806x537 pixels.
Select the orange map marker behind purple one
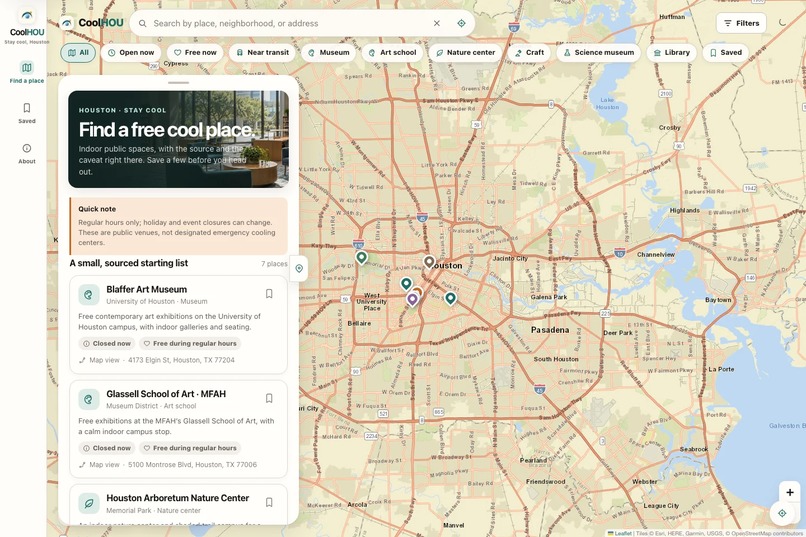click(x=419, y=290)
